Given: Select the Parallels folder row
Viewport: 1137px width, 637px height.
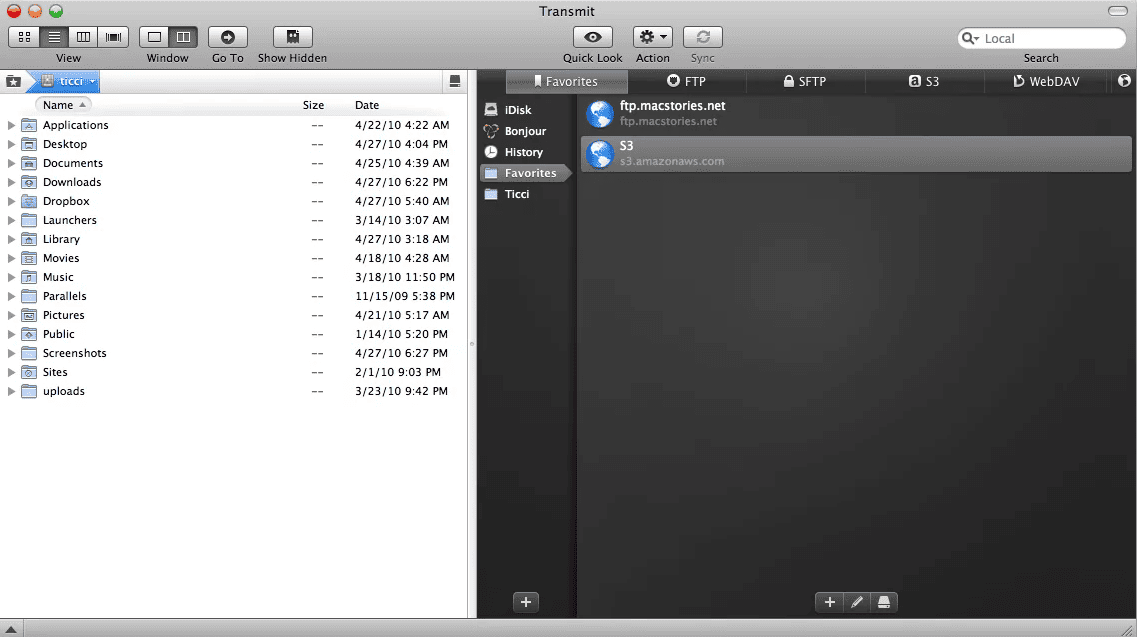Looking at the screenshot, I should click(233, 296).
